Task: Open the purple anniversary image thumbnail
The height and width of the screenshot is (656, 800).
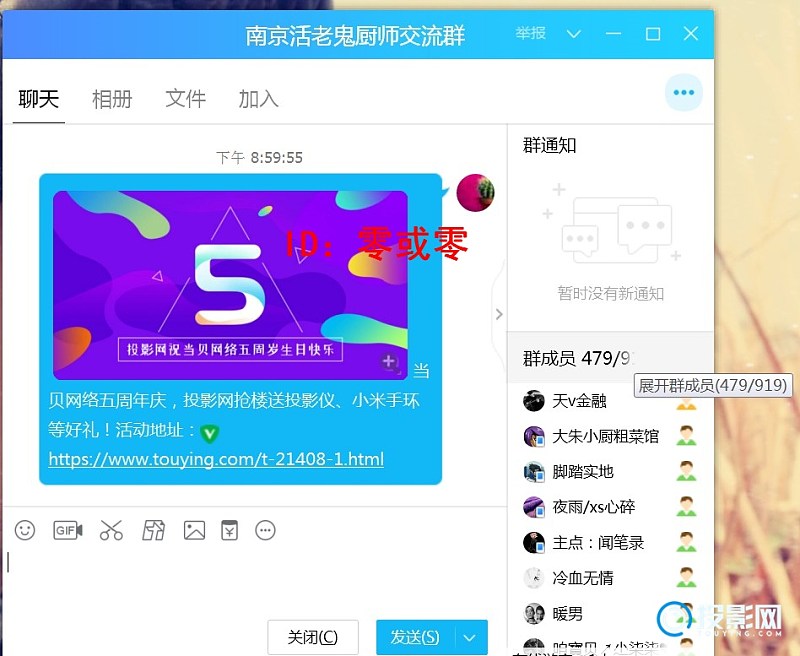Action: (230, 285)
